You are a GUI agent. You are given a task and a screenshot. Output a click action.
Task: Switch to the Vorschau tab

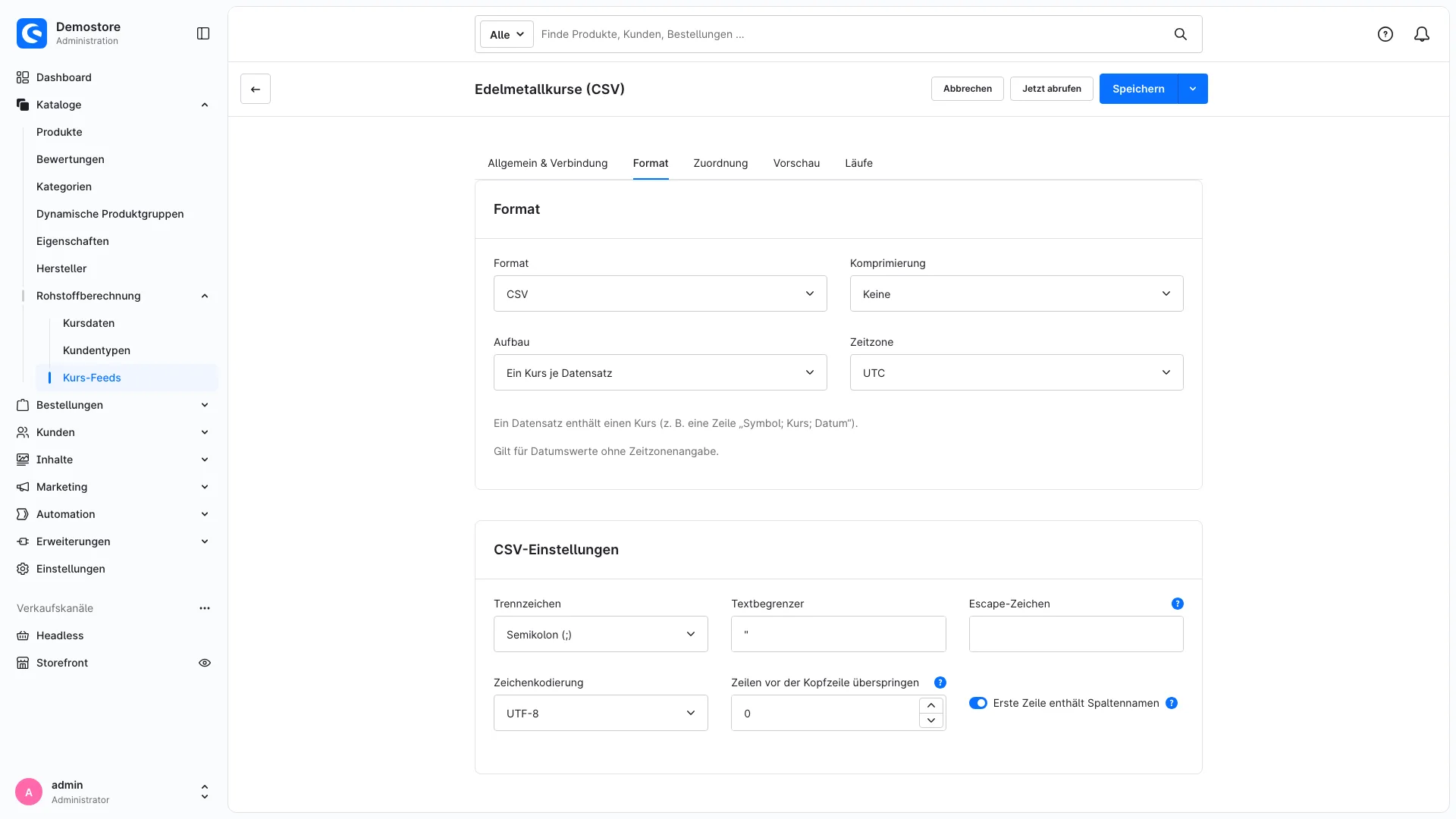pyautogui.click(x=796, y=163)
